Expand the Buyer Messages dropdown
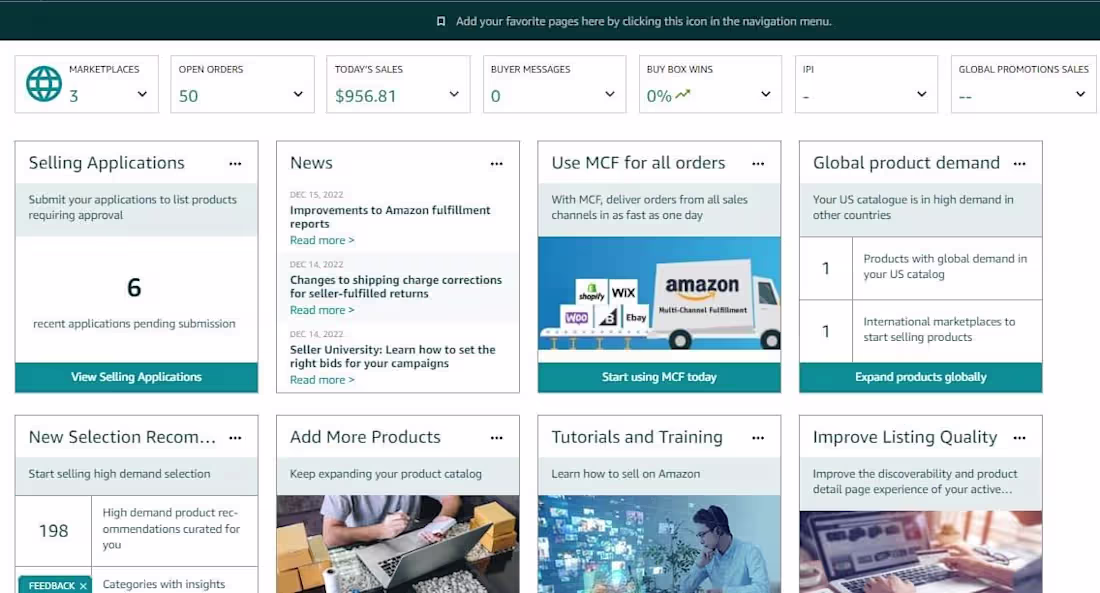The height and width of the screenshot is (593, 1100). click(x=610, y=94)
